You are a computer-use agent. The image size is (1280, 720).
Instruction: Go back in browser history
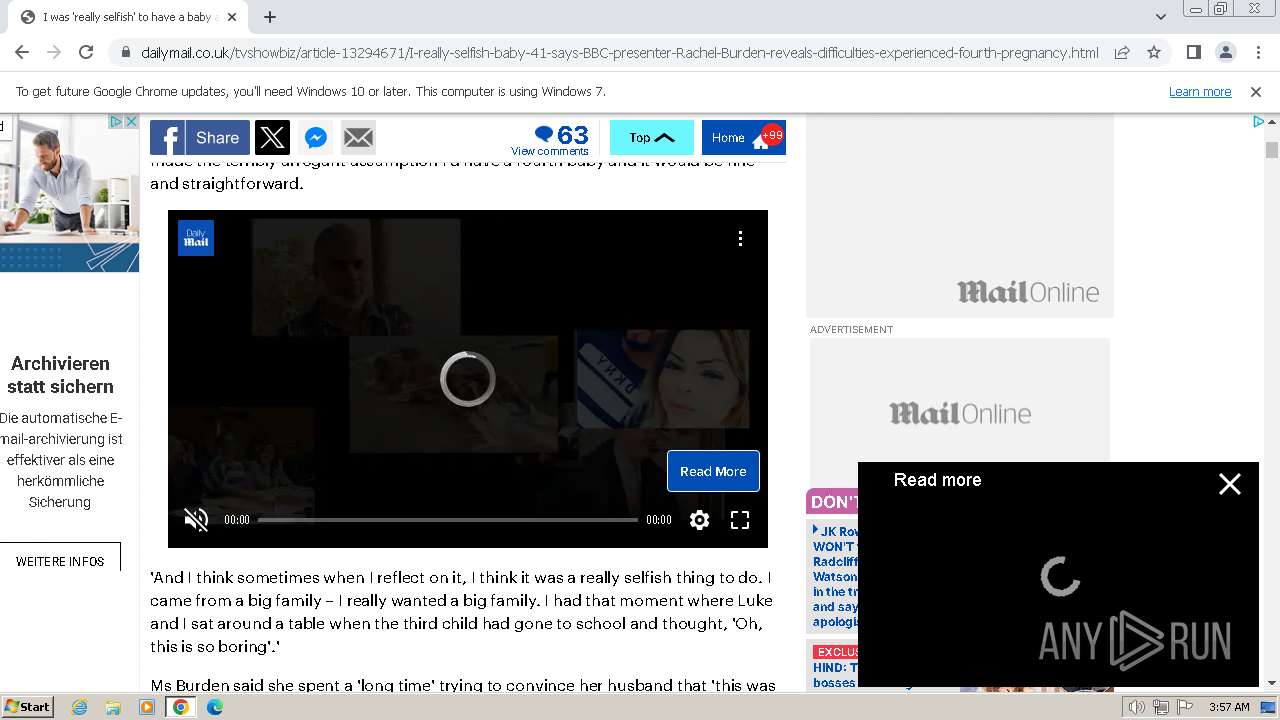point(22,53)
